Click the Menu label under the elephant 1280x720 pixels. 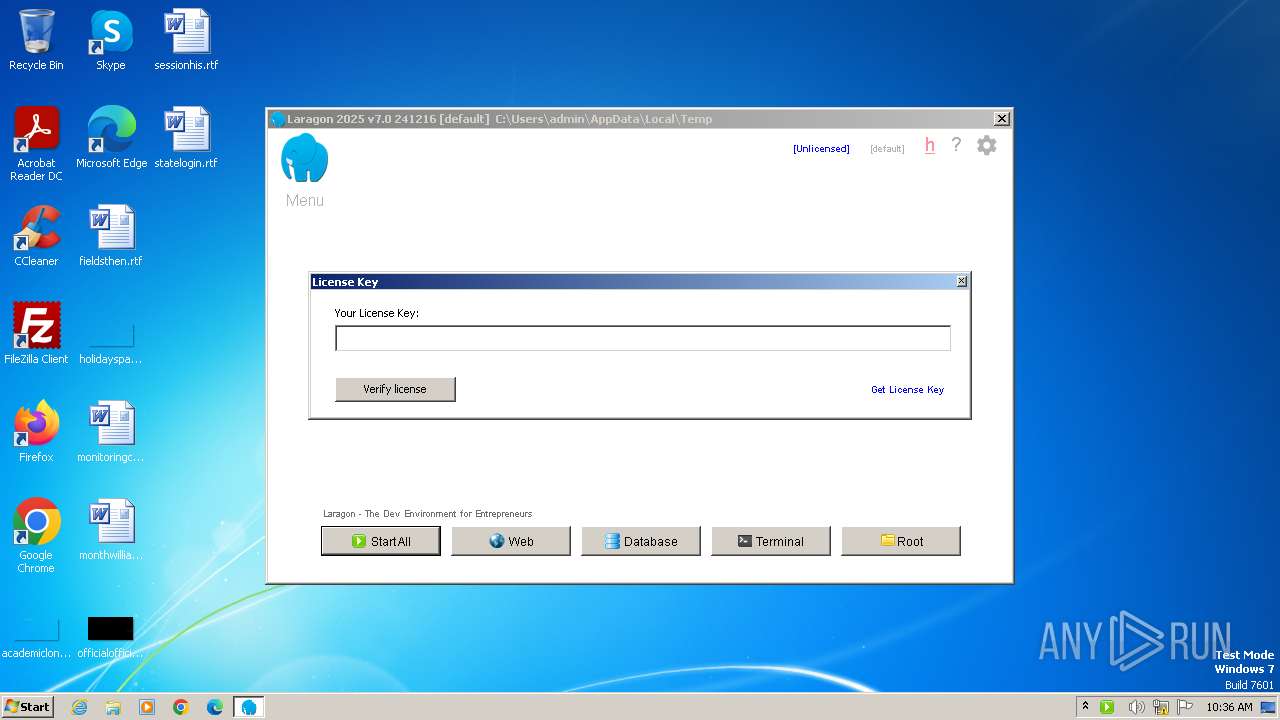coord(304,200)
